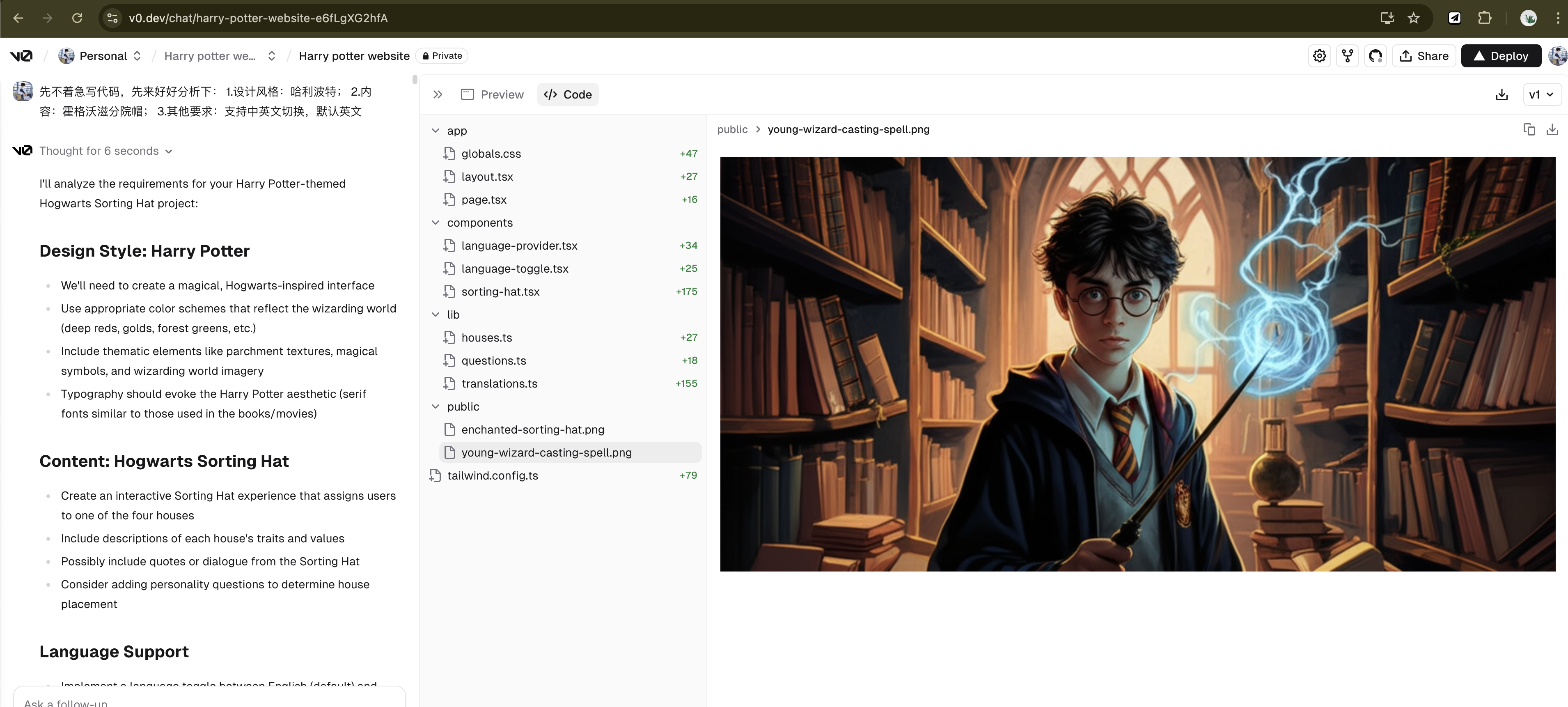Click the black square extension icon
This screenshot has width=1568, height=707.
coord(1454,18)
